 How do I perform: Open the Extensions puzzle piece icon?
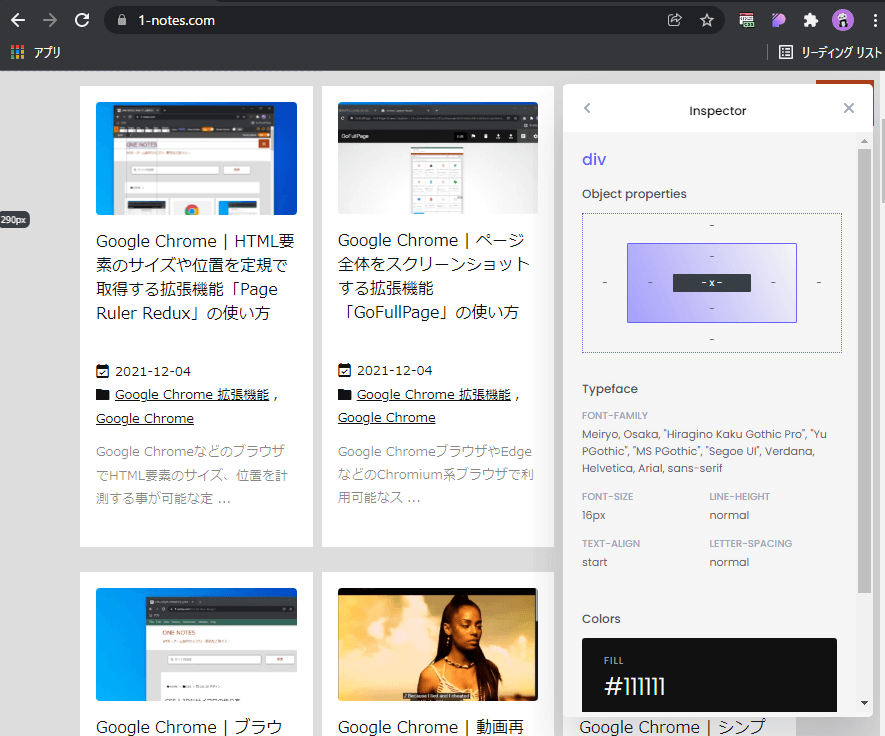tap(811, 20)
